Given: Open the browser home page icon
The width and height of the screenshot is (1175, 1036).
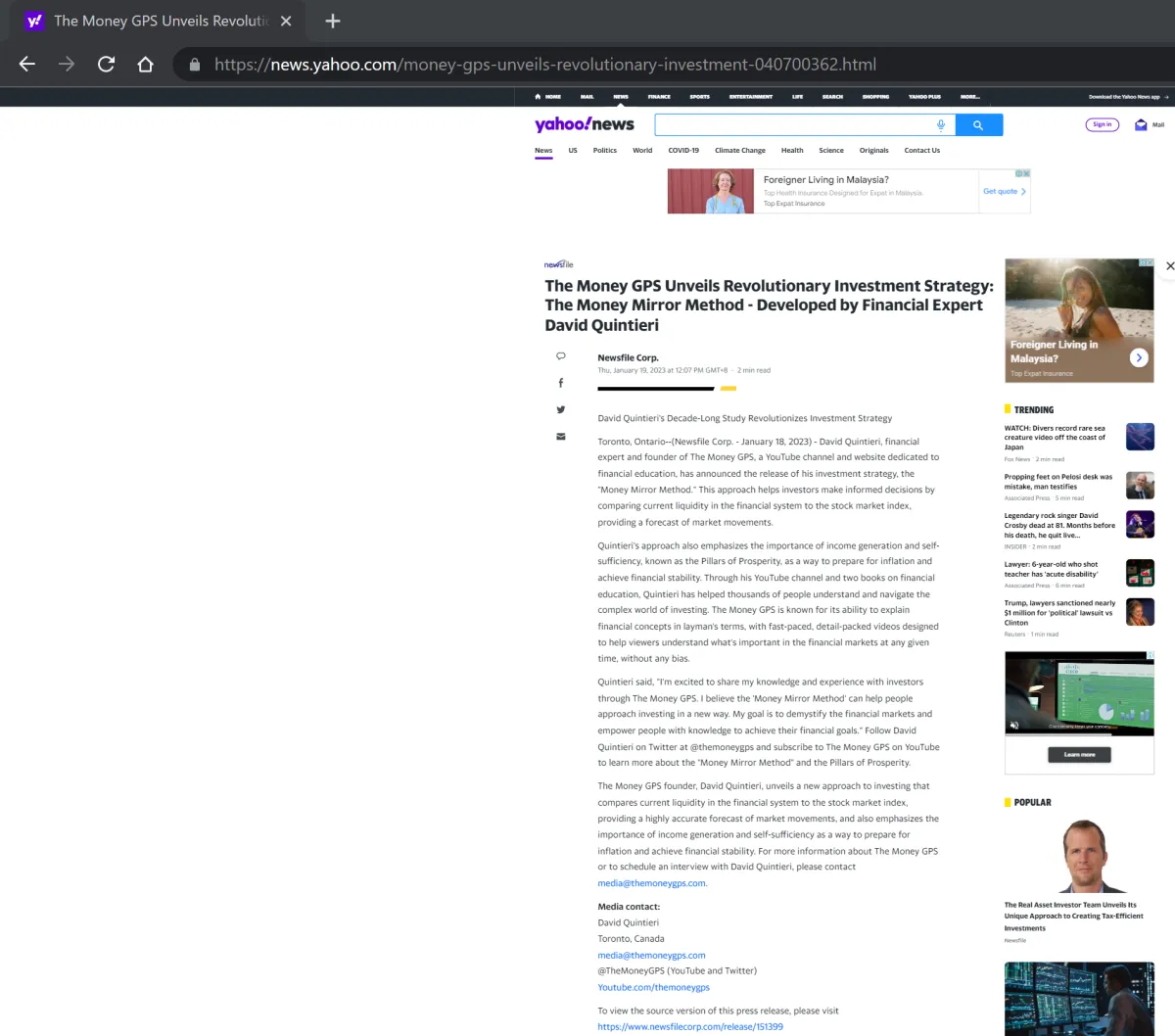Looking at the screenshot, I should click(145, 64).
